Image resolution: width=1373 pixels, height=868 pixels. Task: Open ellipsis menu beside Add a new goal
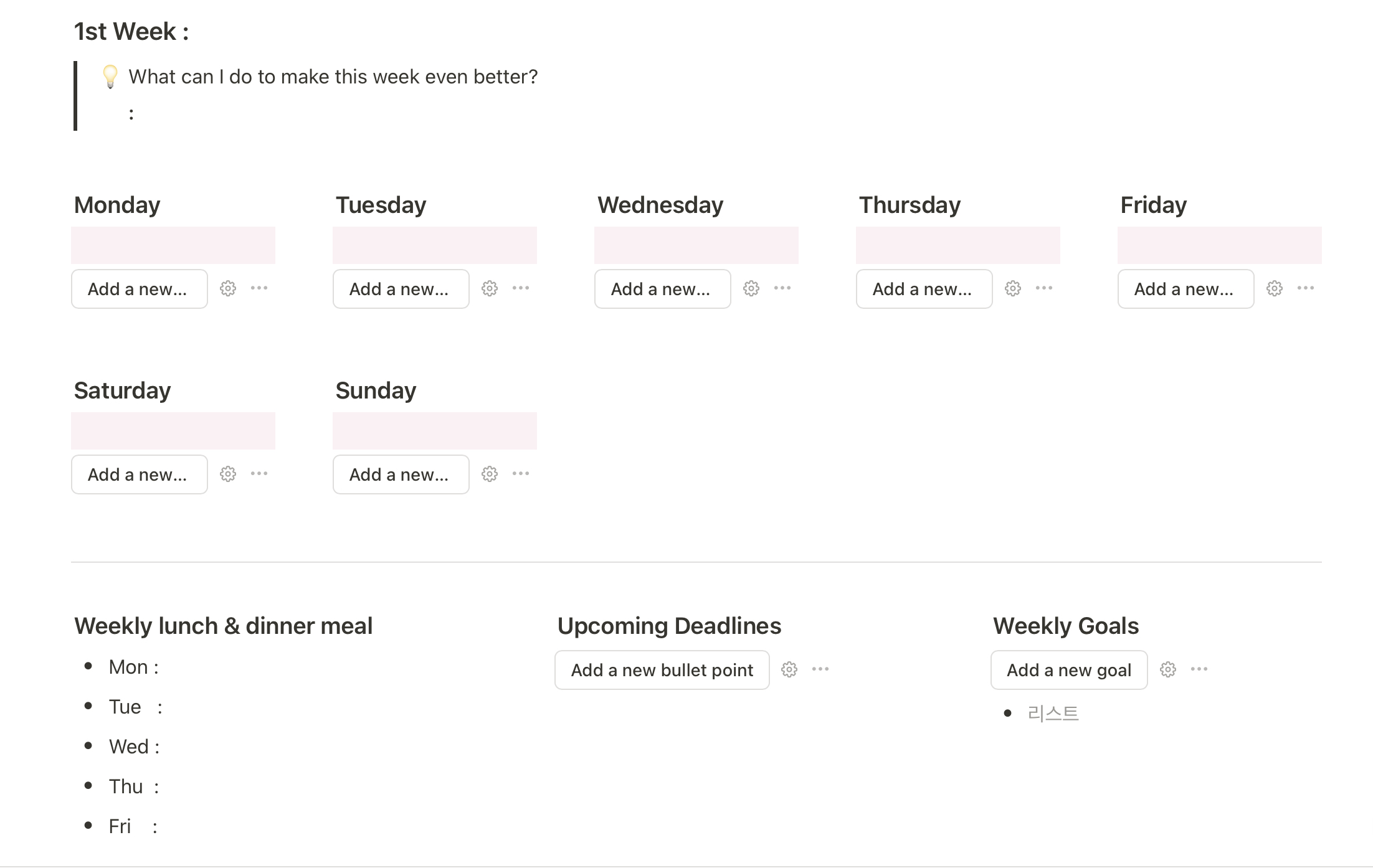pyautogui.click(x=1199, y=669)
